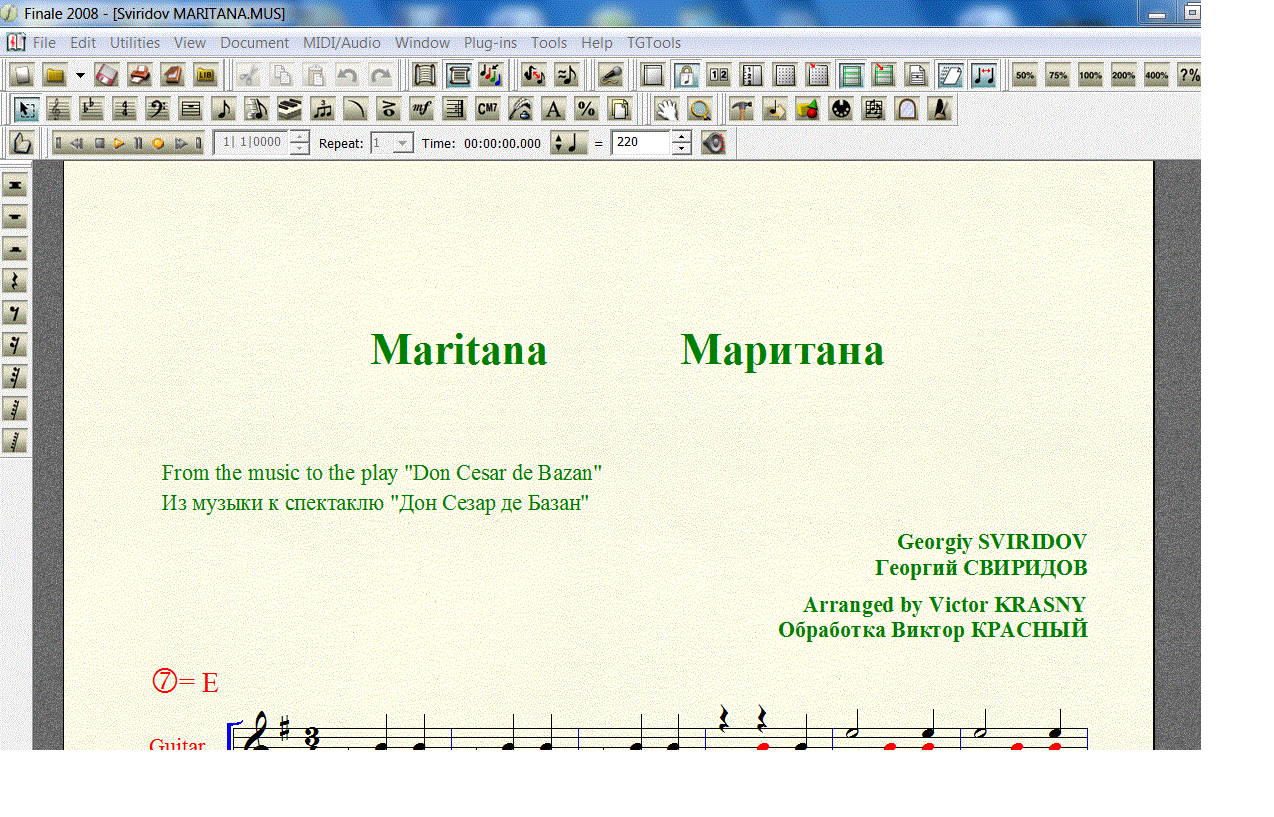
Task: Select the Text tool letter A
Action: click(553, 109)
